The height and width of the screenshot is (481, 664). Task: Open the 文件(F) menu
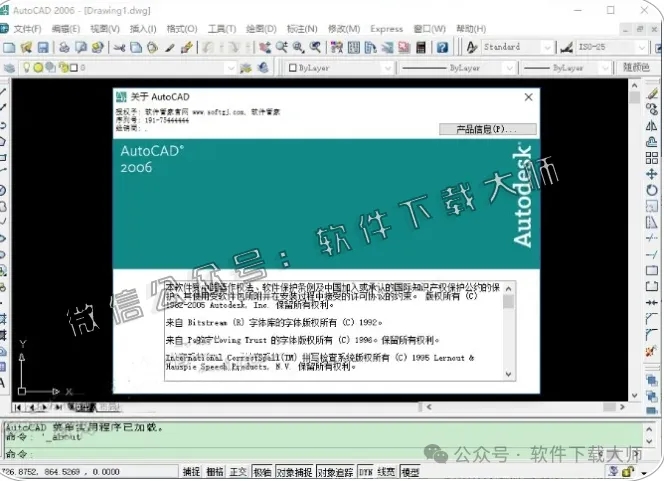coord(28,29)
